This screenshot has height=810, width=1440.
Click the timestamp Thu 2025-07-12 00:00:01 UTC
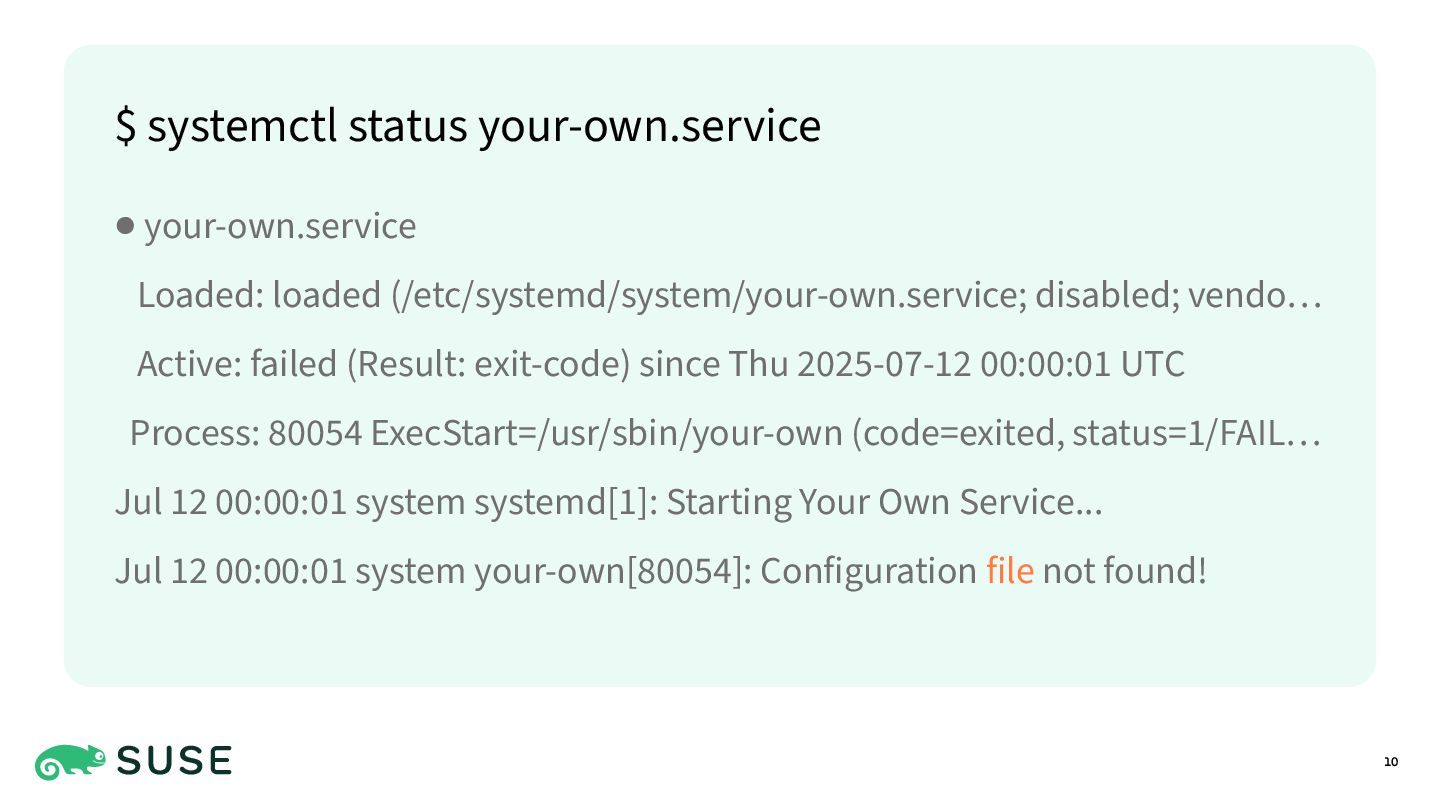[956, 364]
